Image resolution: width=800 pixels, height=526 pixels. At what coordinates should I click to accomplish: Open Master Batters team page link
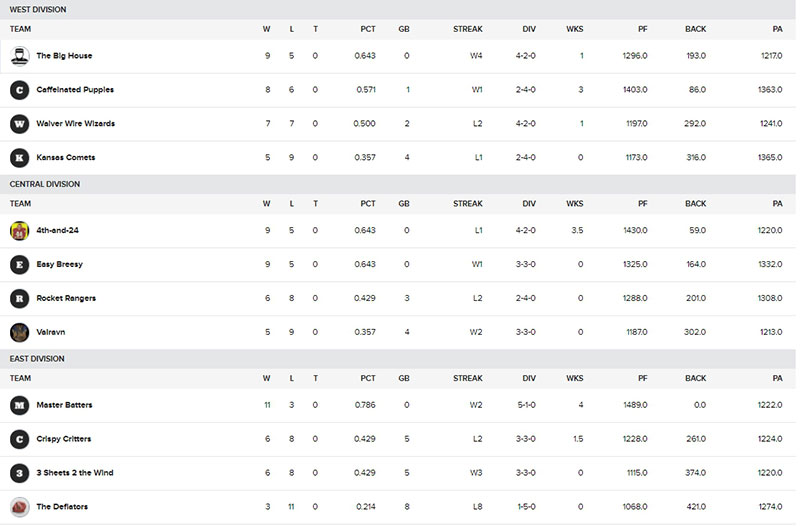64,405
